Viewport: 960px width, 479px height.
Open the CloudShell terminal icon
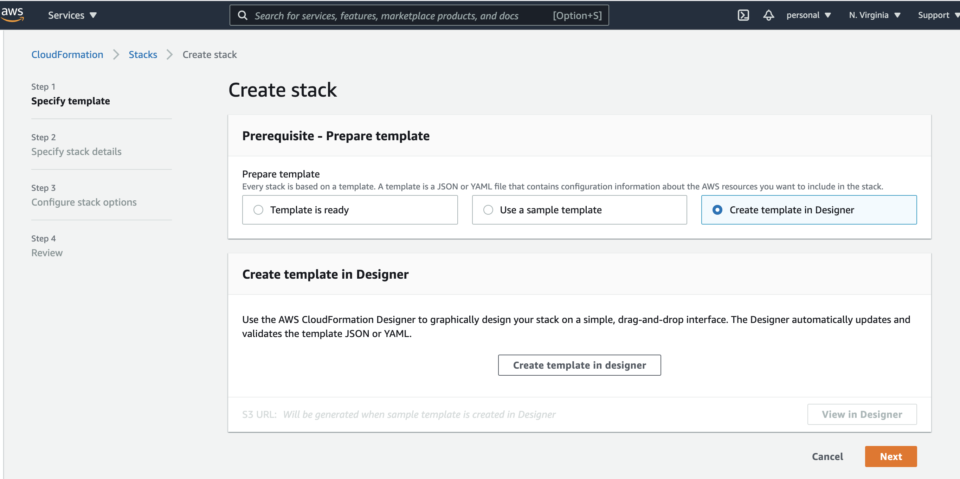click(x=743, y=15)
